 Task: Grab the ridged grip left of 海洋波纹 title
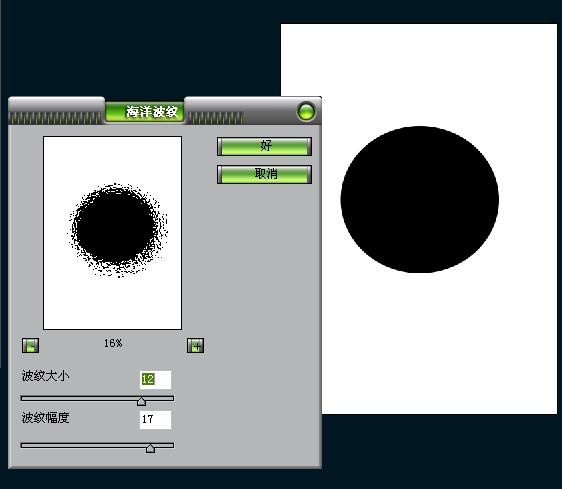tap(56, 118)
